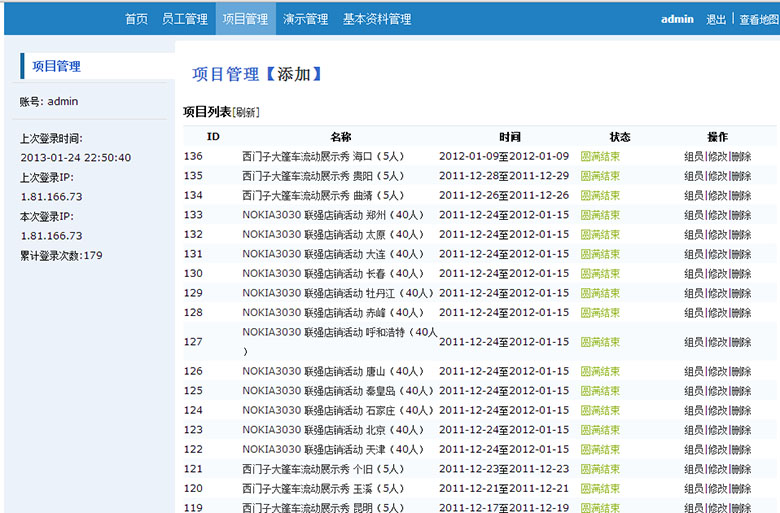This screenshot has height=513, width=780.
Task: Open 组员 for project 123
Action: [x=694, y=430]
